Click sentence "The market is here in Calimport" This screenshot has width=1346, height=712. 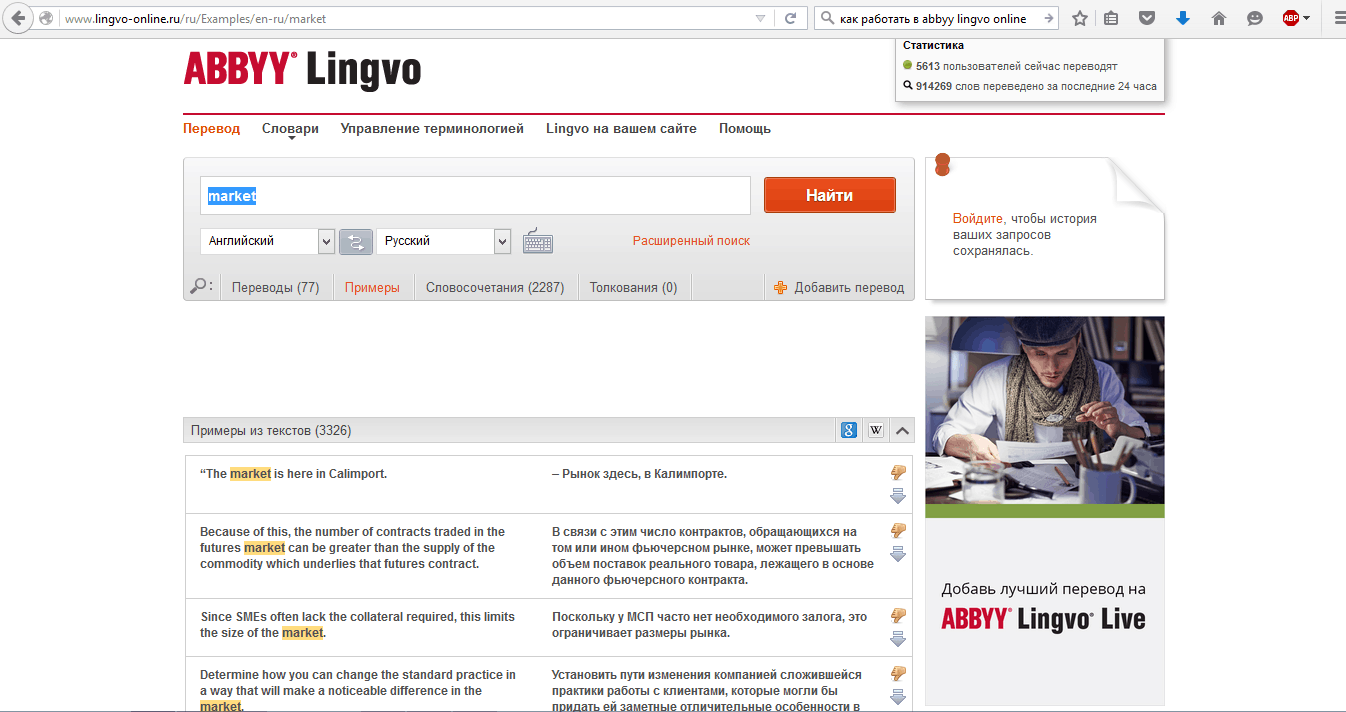tap(293, 474)
